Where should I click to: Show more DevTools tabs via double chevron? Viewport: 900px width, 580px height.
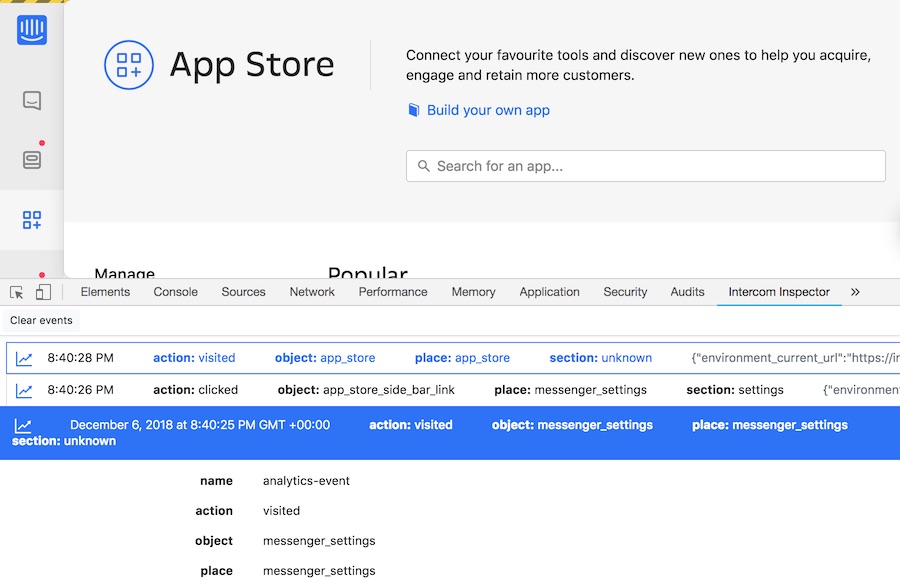tap(855, 292)
